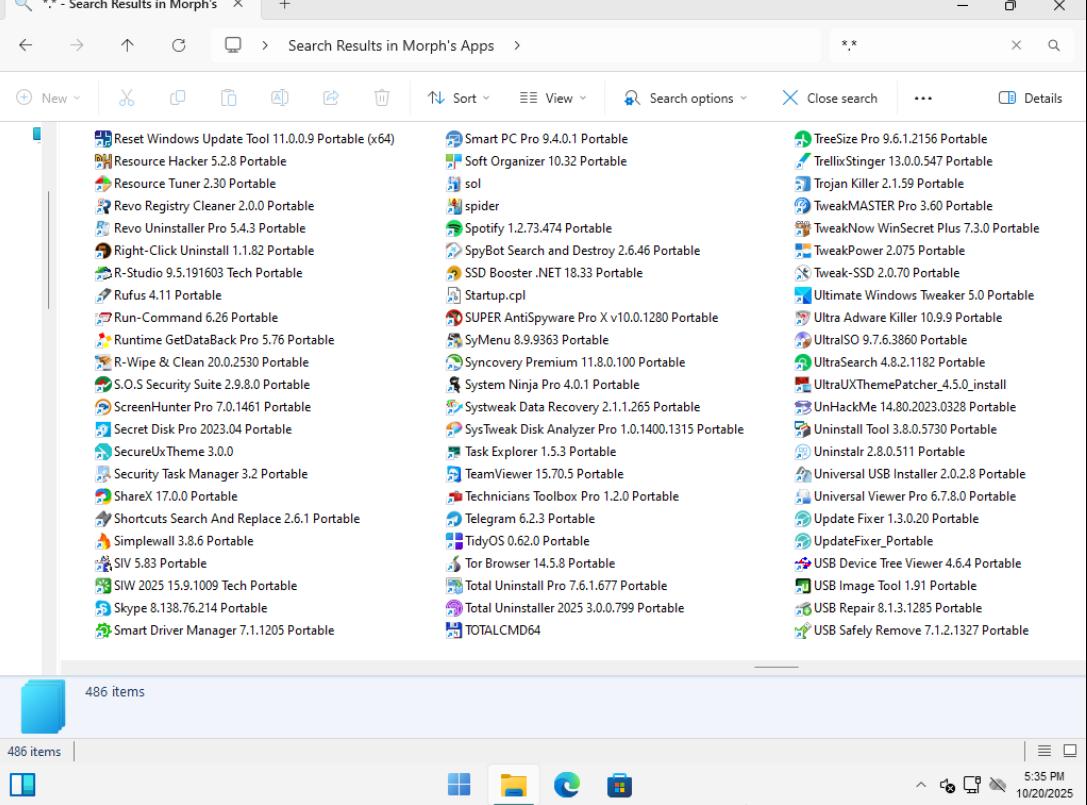Click the Tor Browser 14.5.8 Portable icon
The image size is (1087, 805).
453,563
